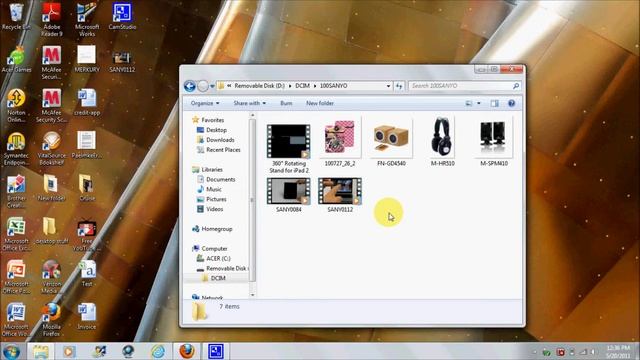
Task: Launch CamStudio desktop shortcut
Action: point(122,16)
